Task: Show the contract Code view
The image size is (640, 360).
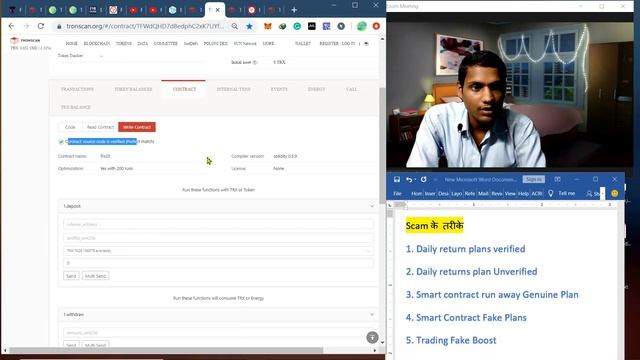Action: [70, 127]
